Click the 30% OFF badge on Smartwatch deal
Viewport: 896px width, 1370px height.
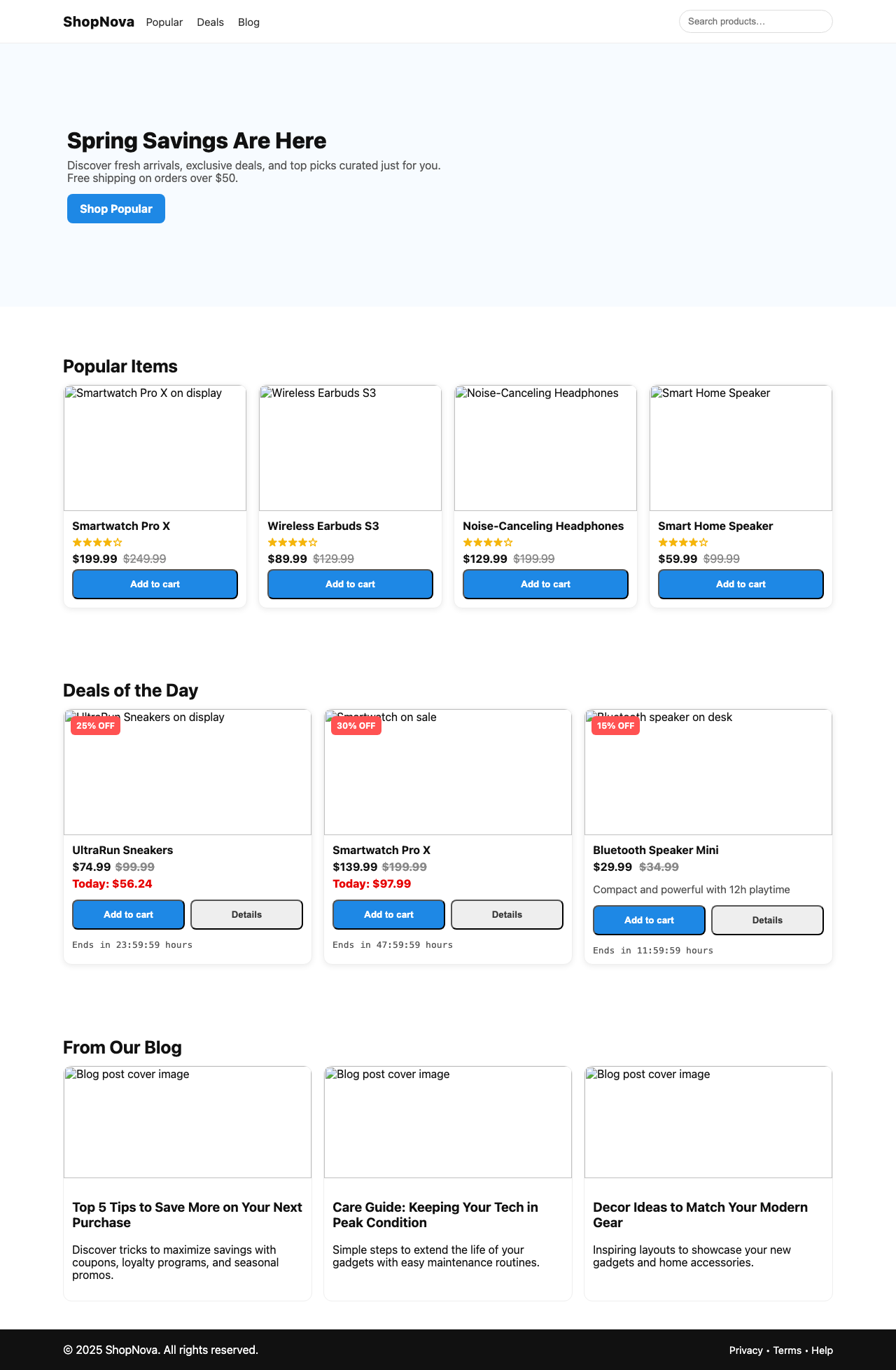coord(356,725)
